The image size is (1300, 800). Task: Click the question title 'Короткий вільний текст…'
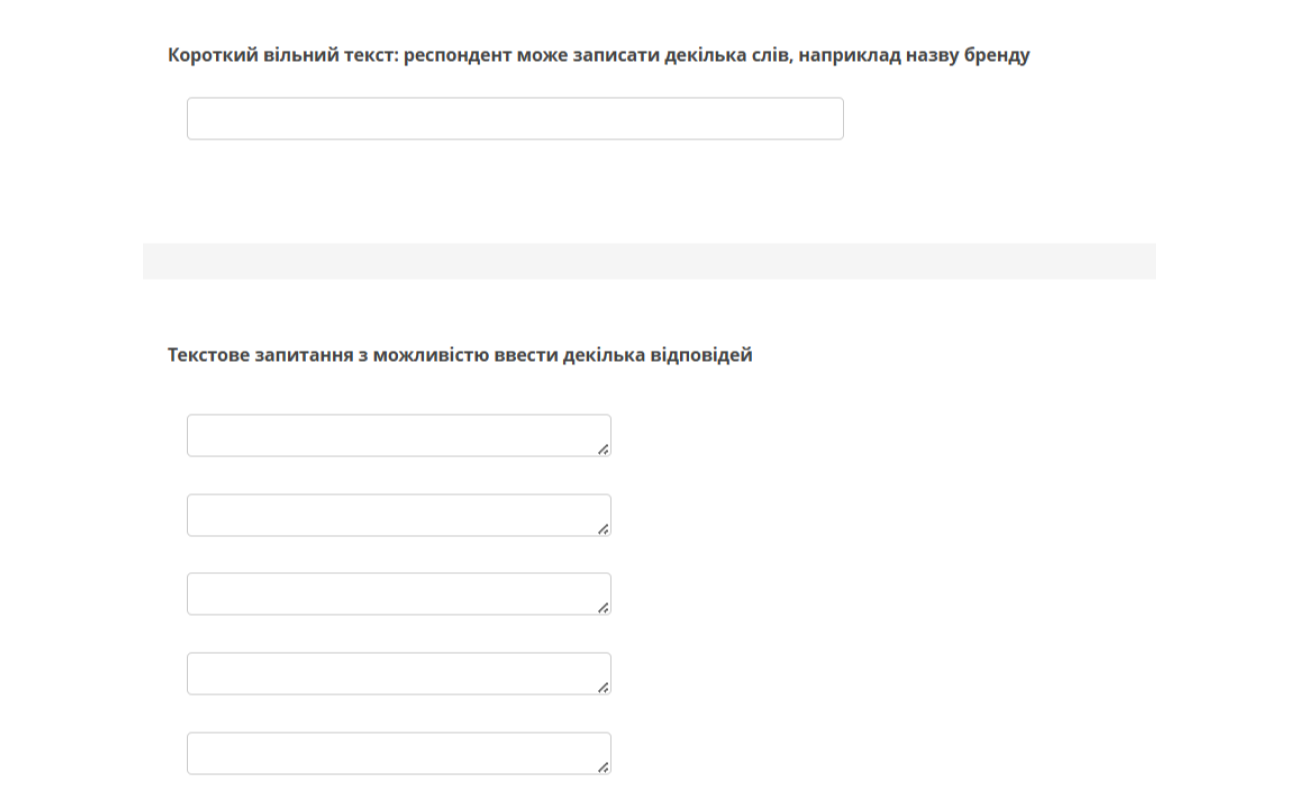(598, 56)
